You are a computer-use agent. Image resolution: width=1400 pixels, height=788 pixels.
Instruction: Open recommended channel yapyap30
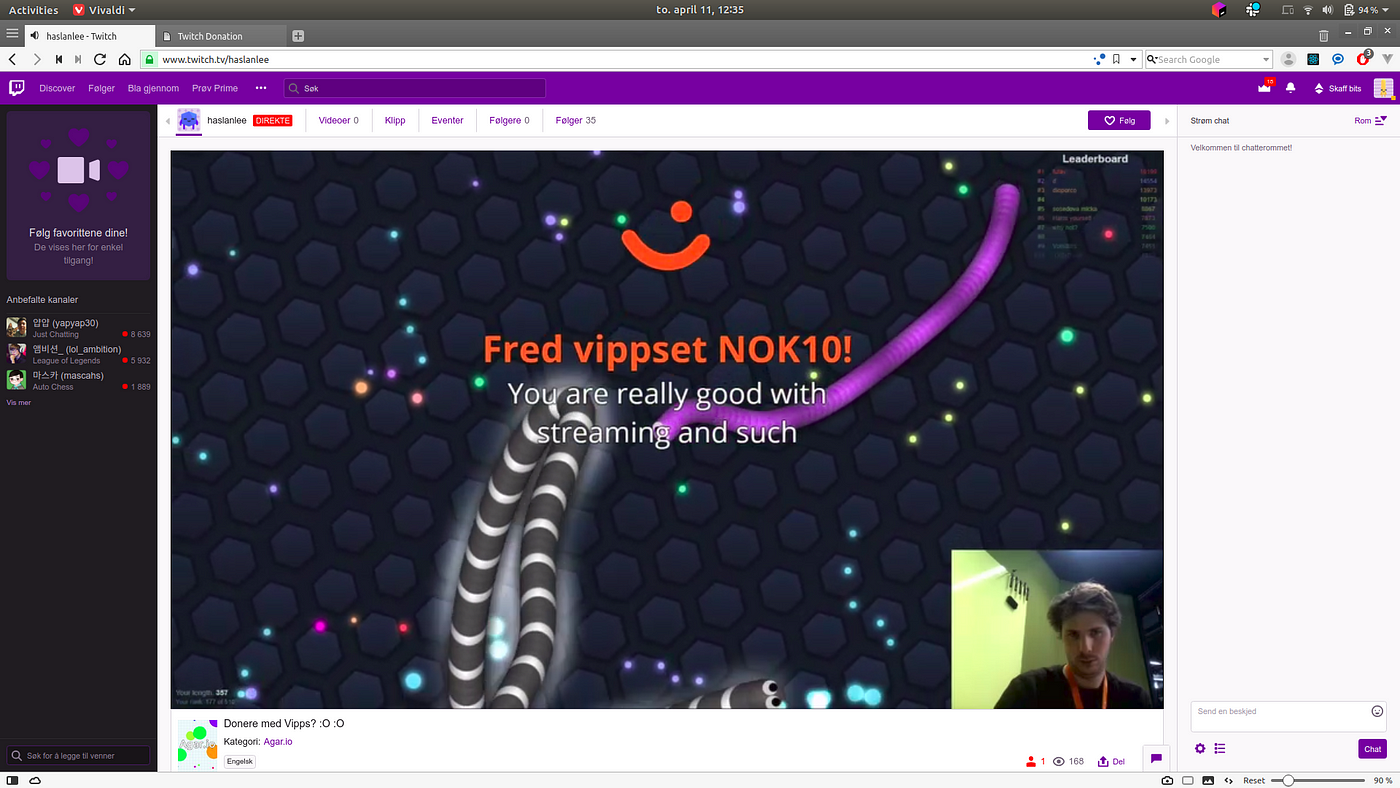click(78, 328)
